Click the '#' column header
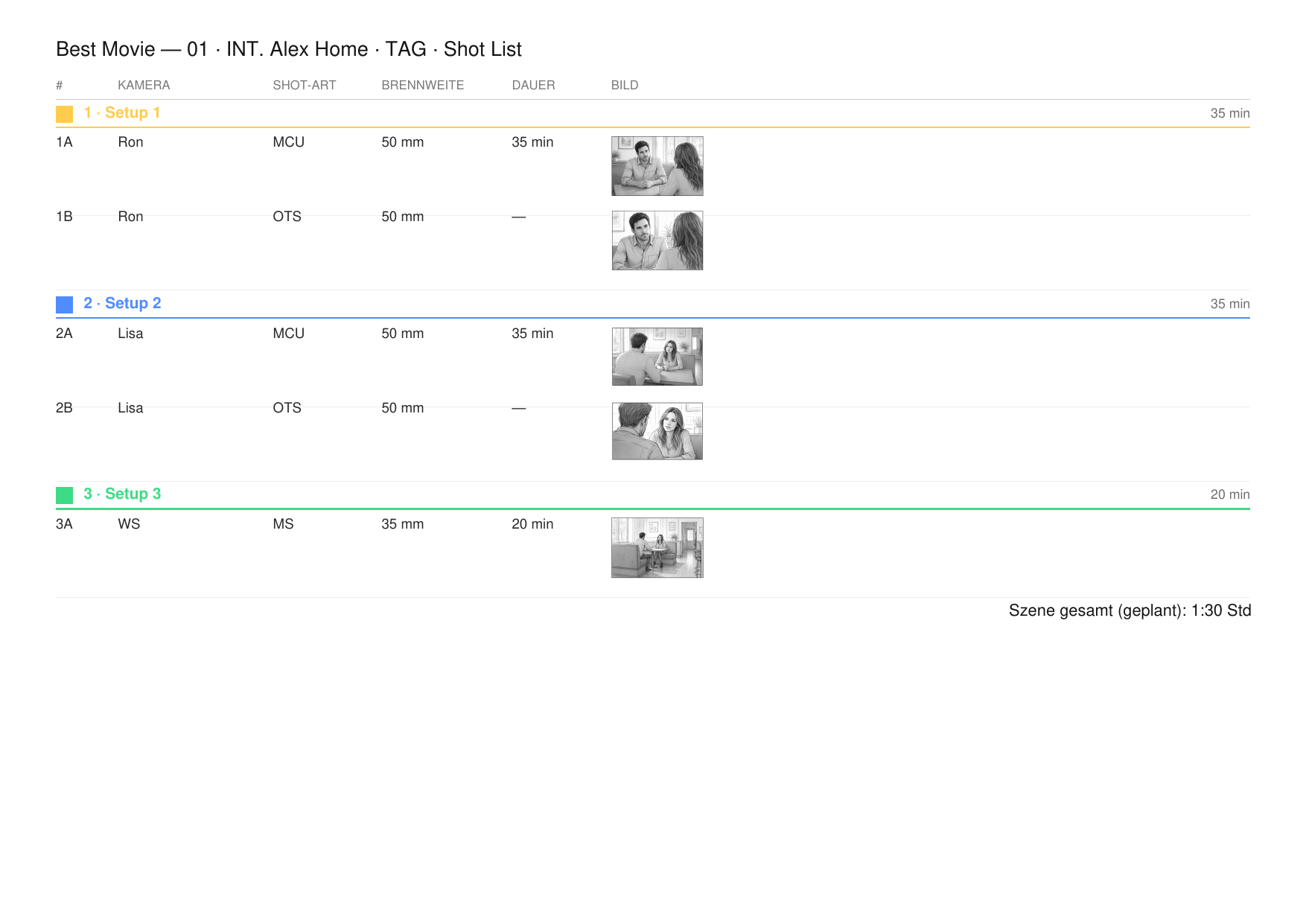1306x924 pixels. (x=60, y=85)
